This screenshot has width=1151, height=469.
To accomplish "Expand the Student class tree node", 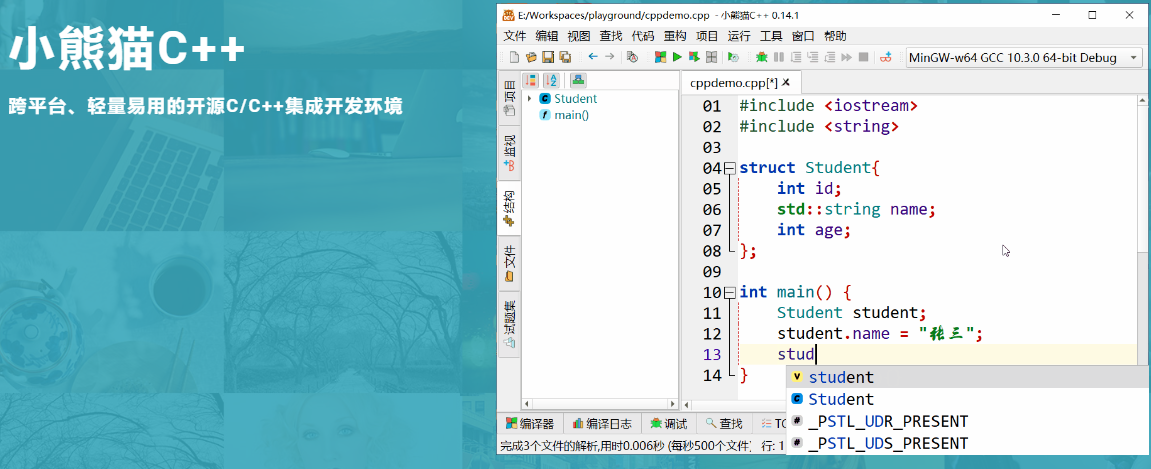I will click(x=529, y=98).
